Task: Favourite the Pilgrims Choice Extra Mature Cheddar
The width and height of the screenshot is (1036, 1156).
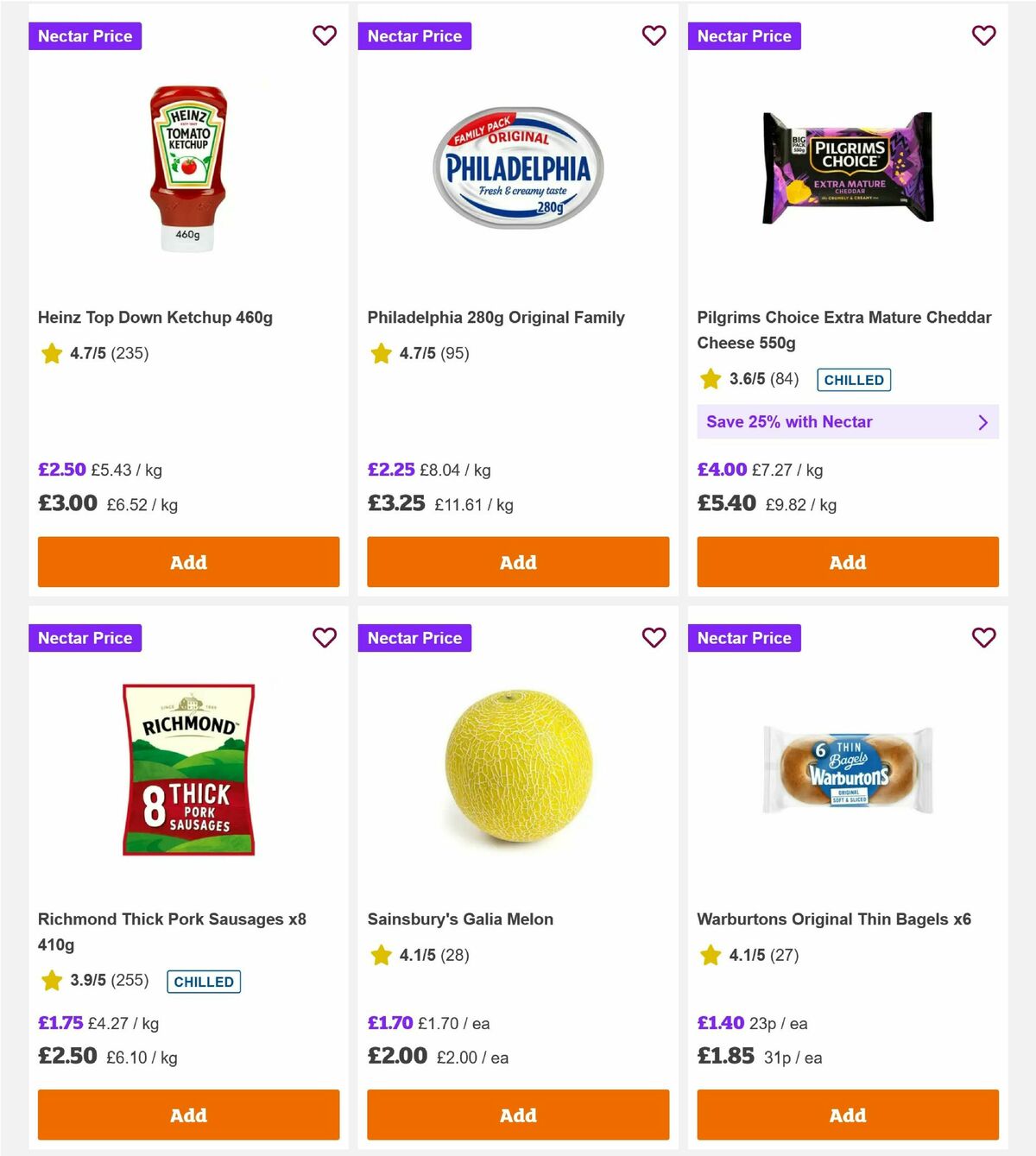Action: click(x=983, y=35)
